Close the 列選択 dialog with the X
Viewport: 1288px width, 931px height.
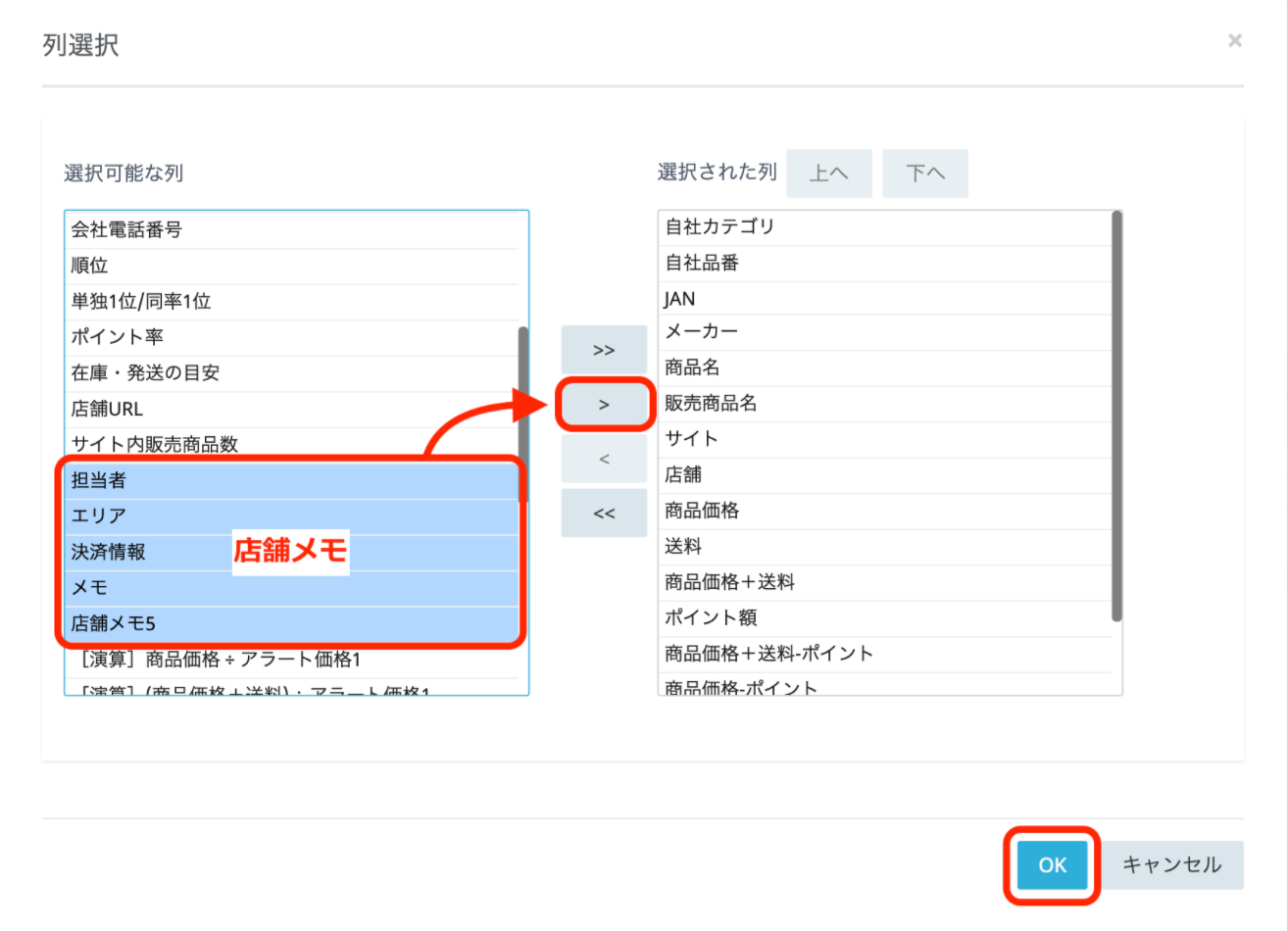pos(1234,40)
